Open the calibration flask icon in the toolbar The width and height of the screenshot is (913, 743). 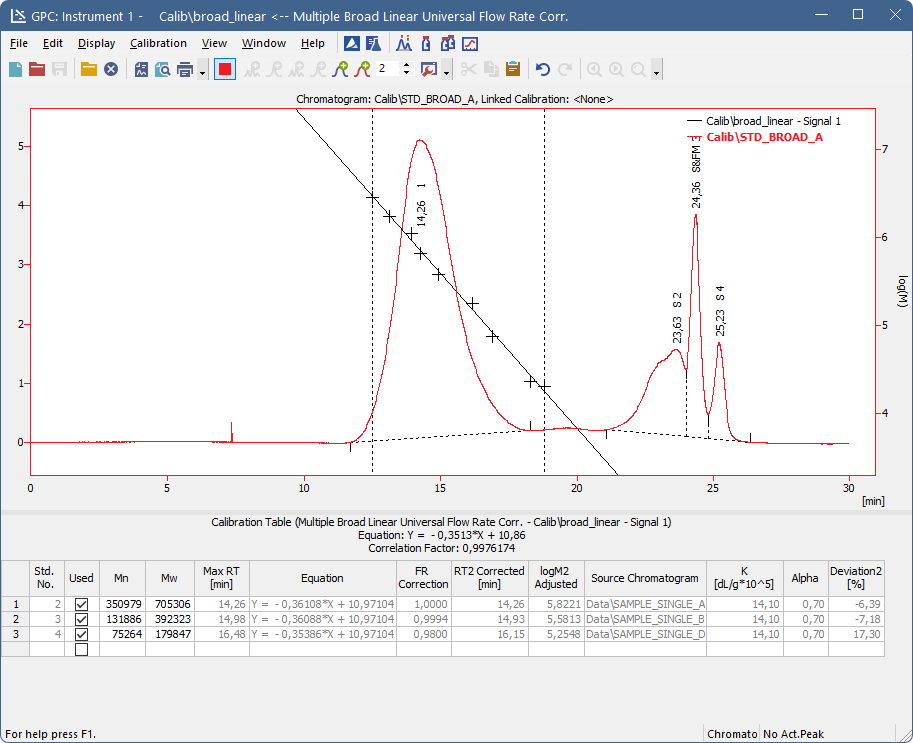coord(372,43)
